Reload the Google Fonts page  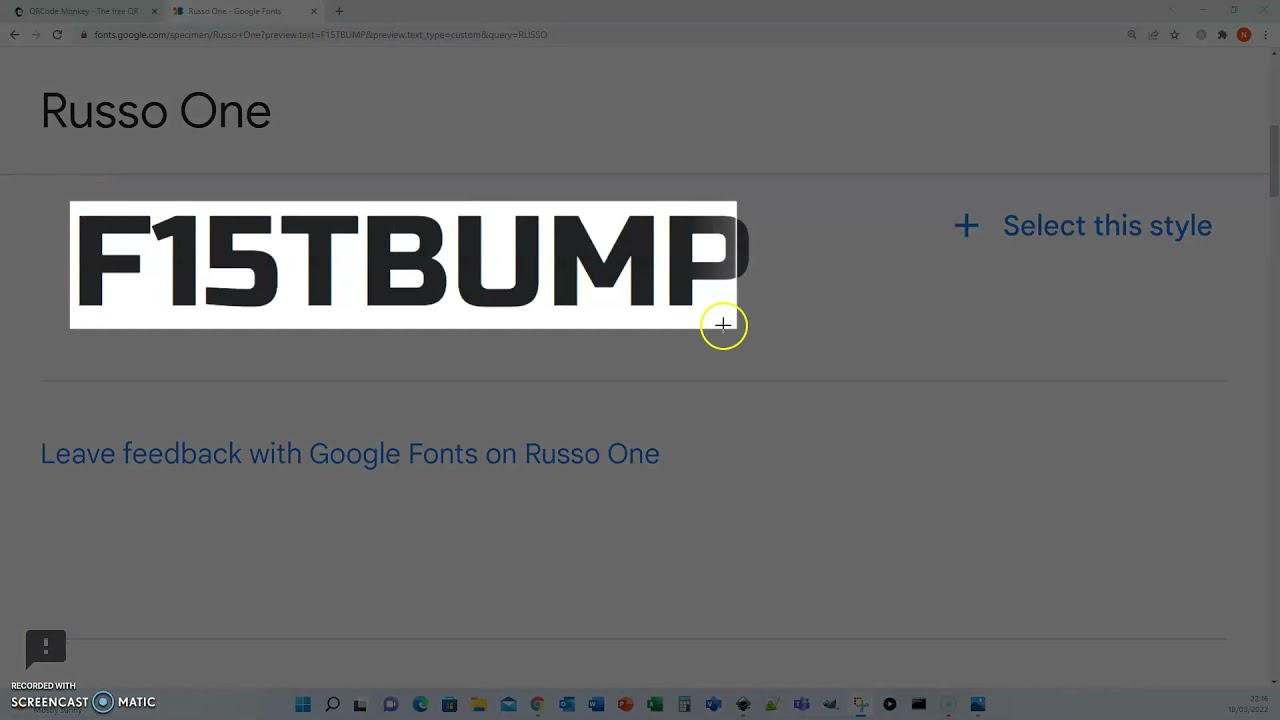tap(57, 35)
